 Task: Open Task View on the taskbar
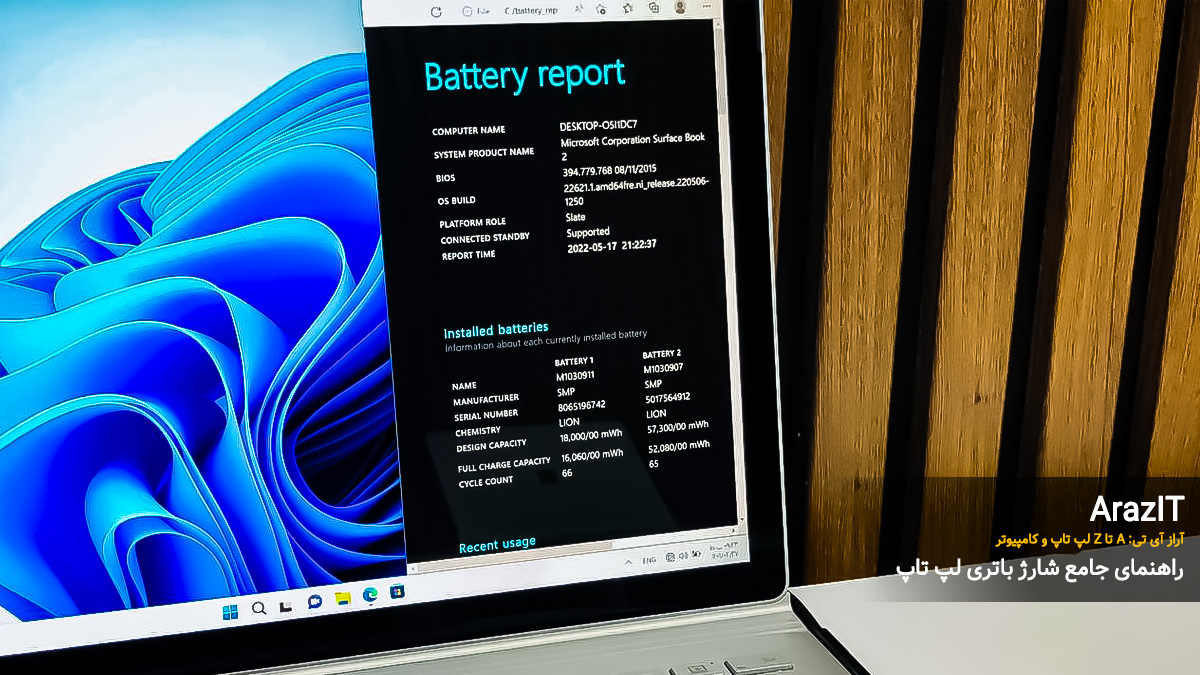pos(286,605)
